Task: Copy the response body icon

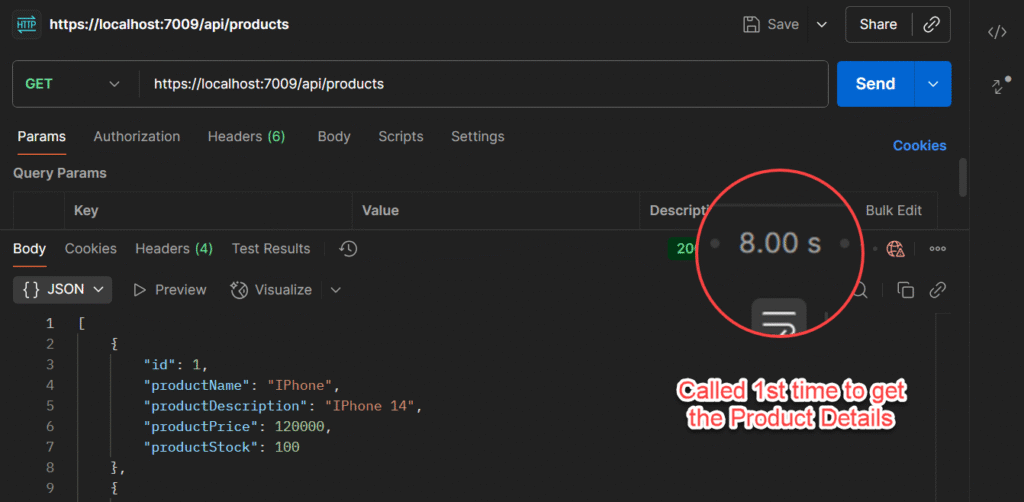Action: [x=905, y=290]
